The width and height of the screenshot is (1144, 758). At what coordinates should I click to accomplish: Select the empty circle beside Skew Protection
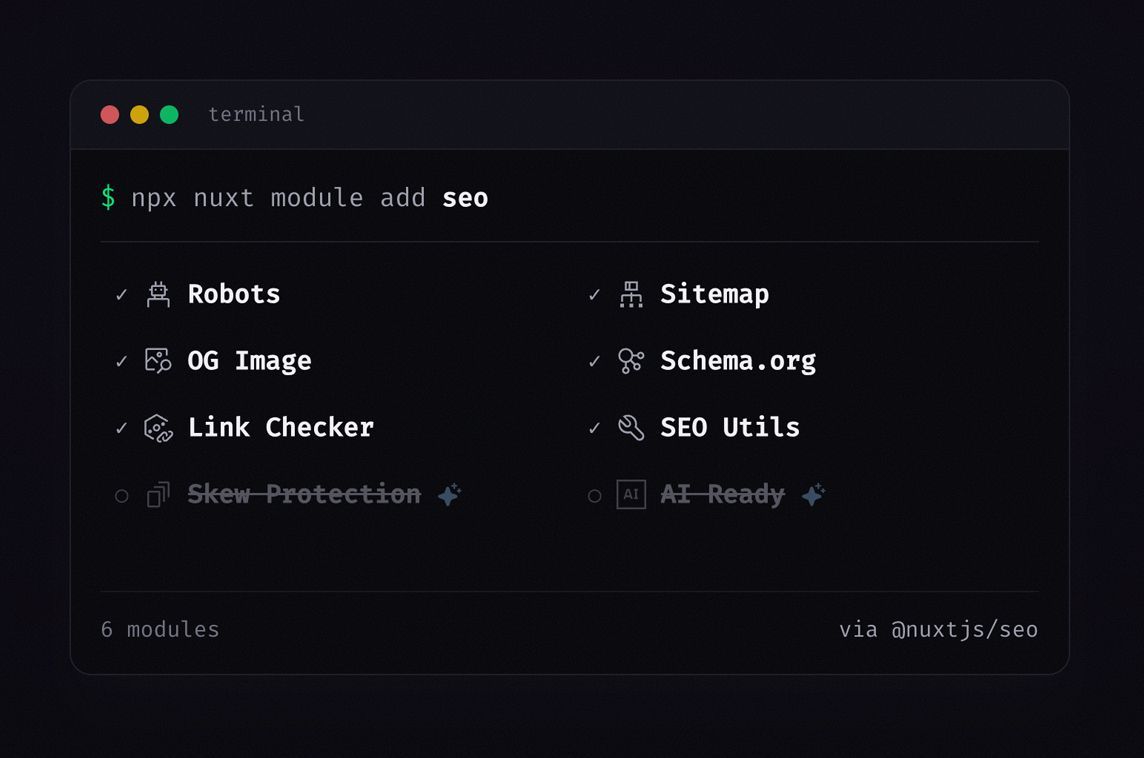(x=122, y=496)
